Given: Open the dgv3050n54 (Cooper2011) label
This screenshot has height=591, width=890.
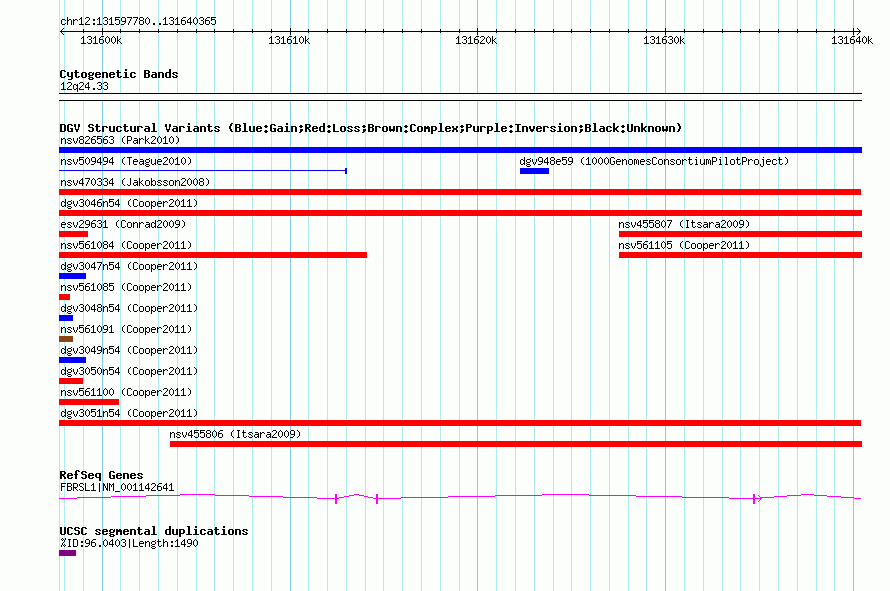Looking at the screenshot, I should tap(129, 371).
